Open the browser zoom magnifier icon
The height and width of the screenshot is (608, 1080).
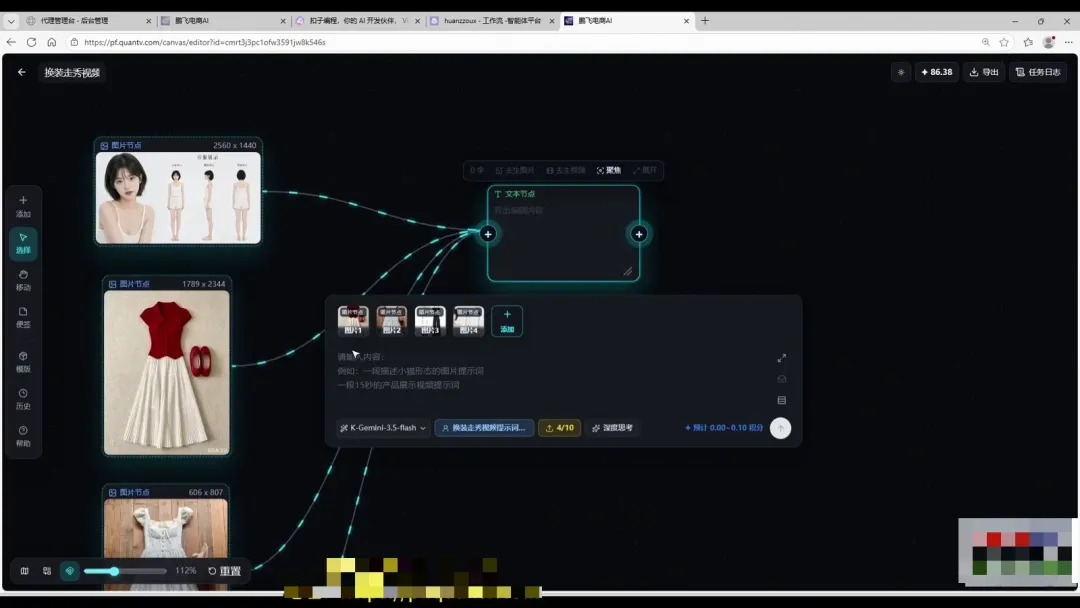[986, 42]
